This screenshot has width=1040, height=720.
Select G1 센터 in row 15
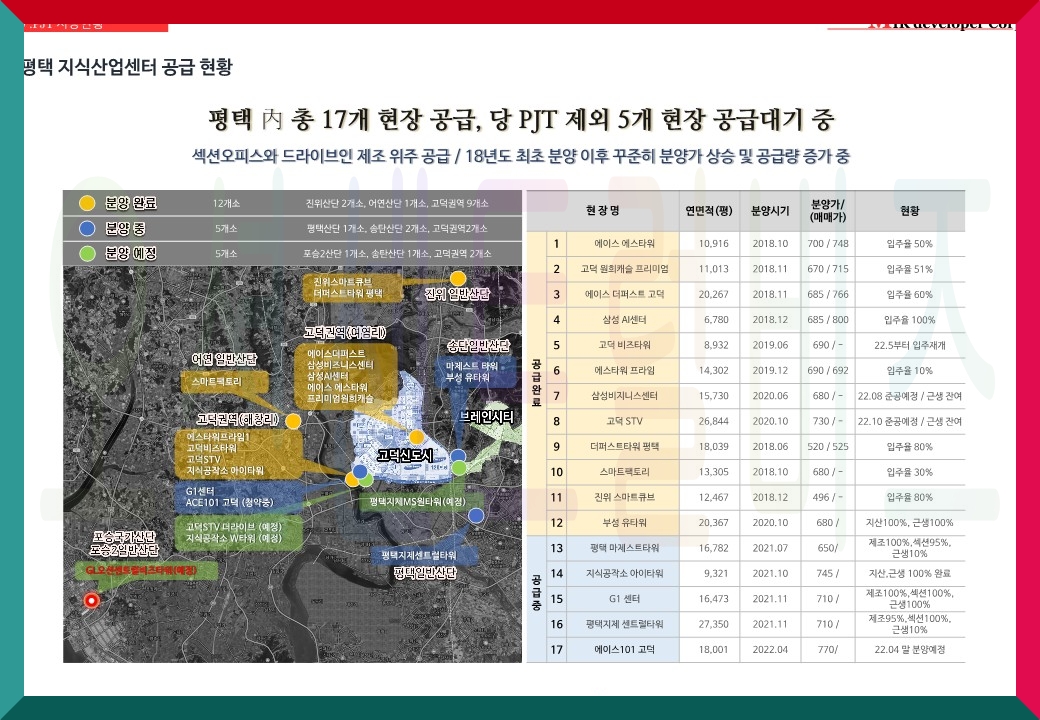(624, 599)
